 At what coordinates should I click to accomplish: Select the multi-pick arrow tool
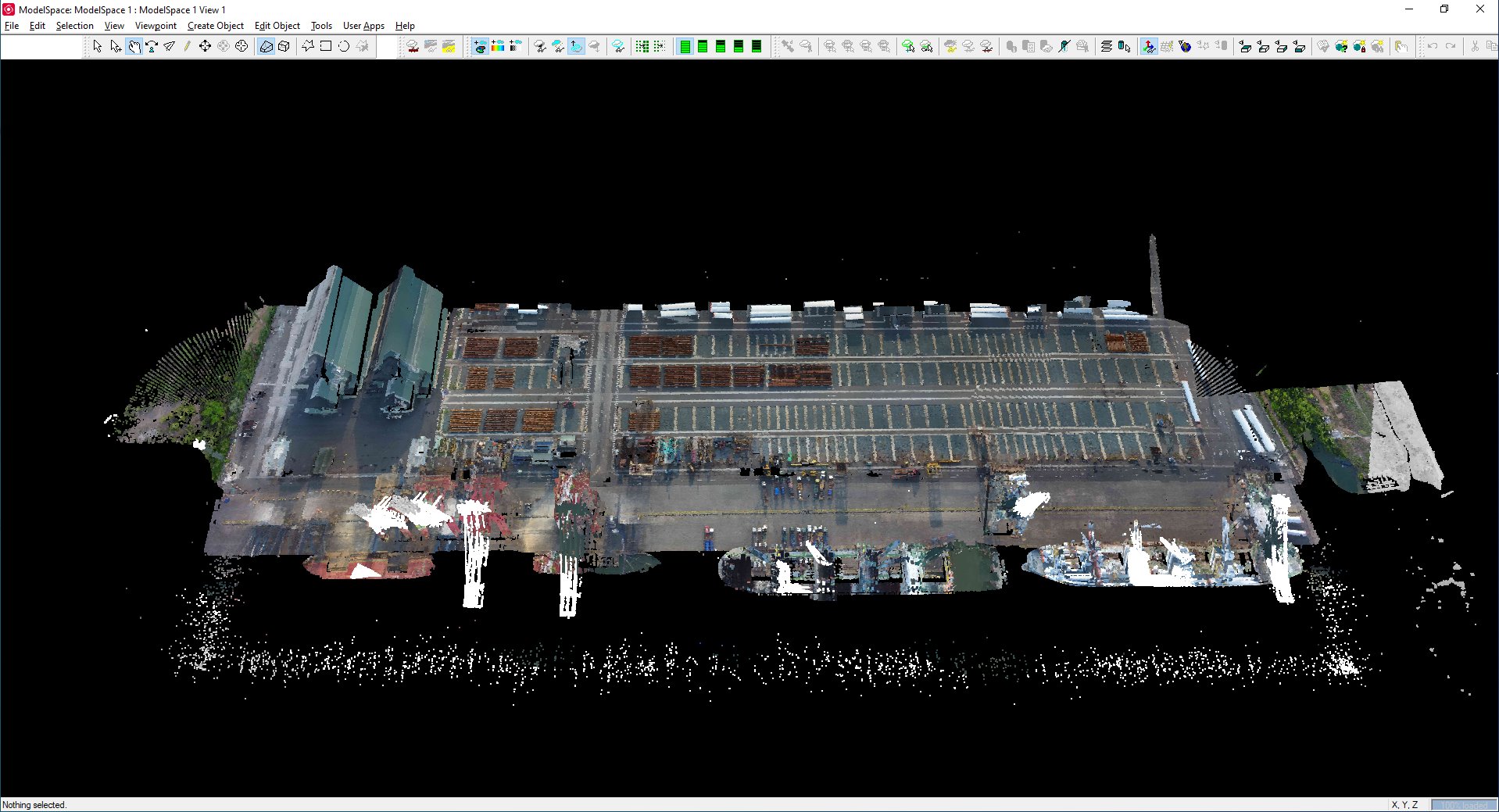tap(114, 46)
